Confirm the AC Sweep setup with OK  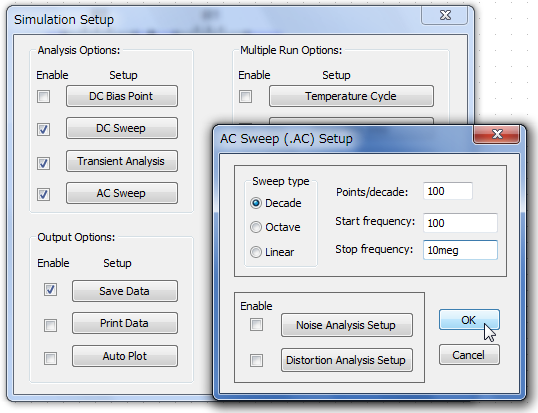(x=469, y=320)
